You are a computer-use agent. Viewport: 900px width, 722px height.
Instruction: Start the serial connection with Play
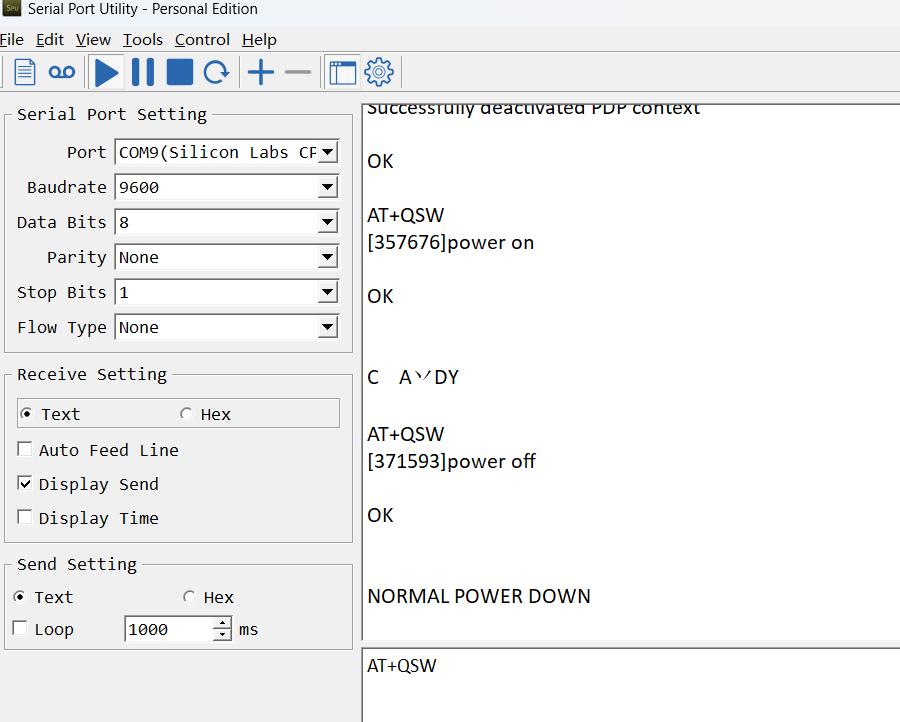[106, 72]
